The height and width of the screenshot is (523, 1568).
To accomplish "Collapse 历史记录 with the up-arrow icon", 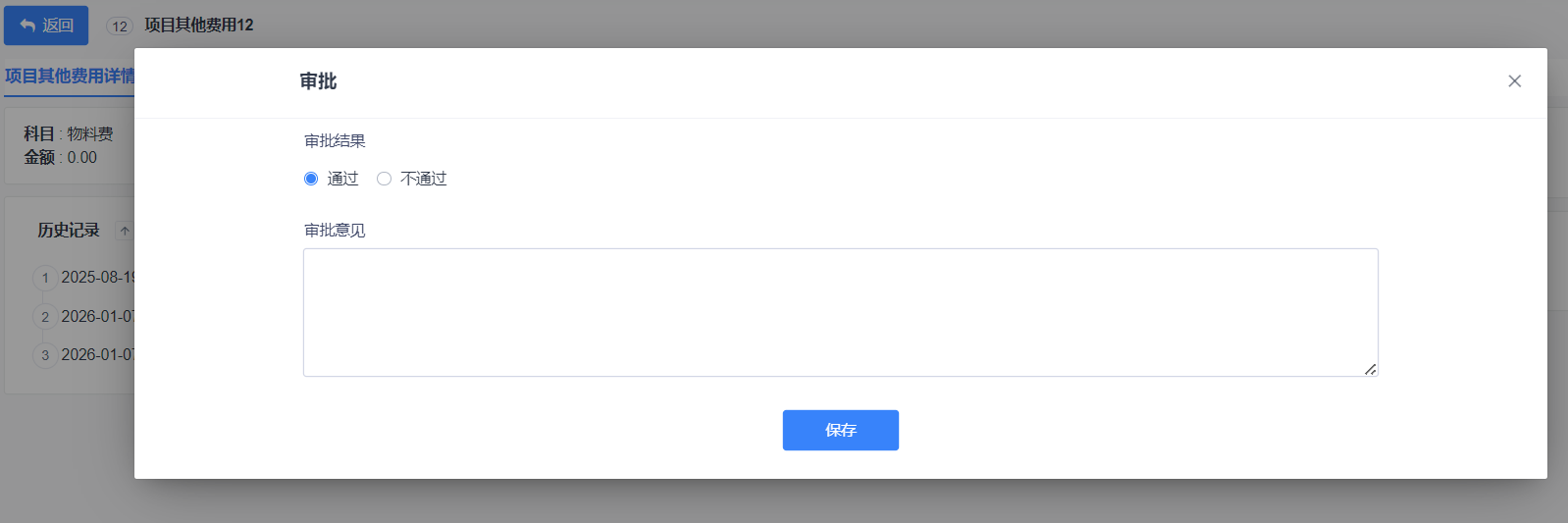I will coord(125,231).
